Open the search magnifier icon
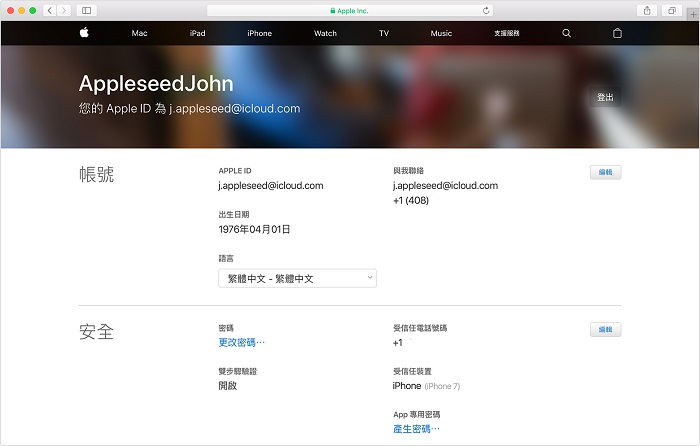 point(567,33)
